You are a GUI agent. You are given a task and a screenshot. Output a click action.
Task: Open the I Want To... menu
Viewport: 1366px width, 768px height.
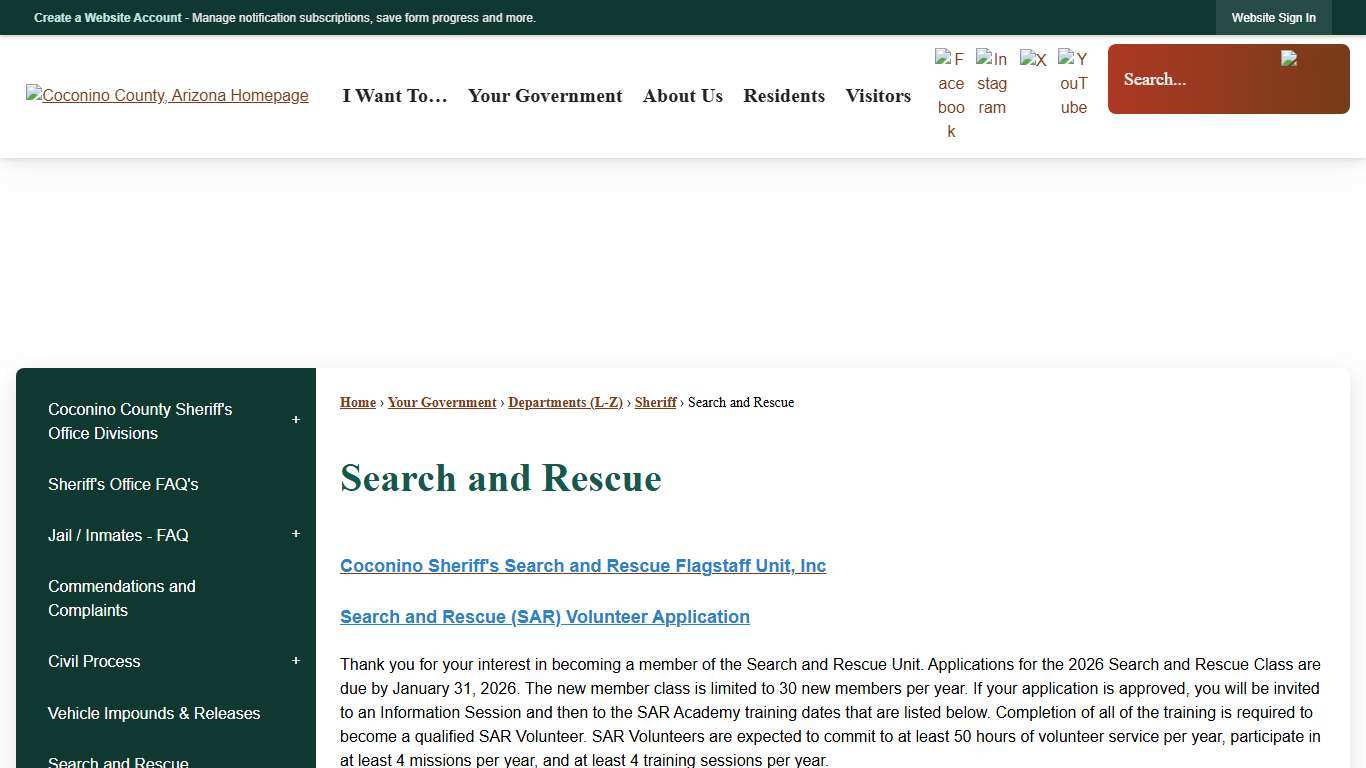tap(394, 96)
